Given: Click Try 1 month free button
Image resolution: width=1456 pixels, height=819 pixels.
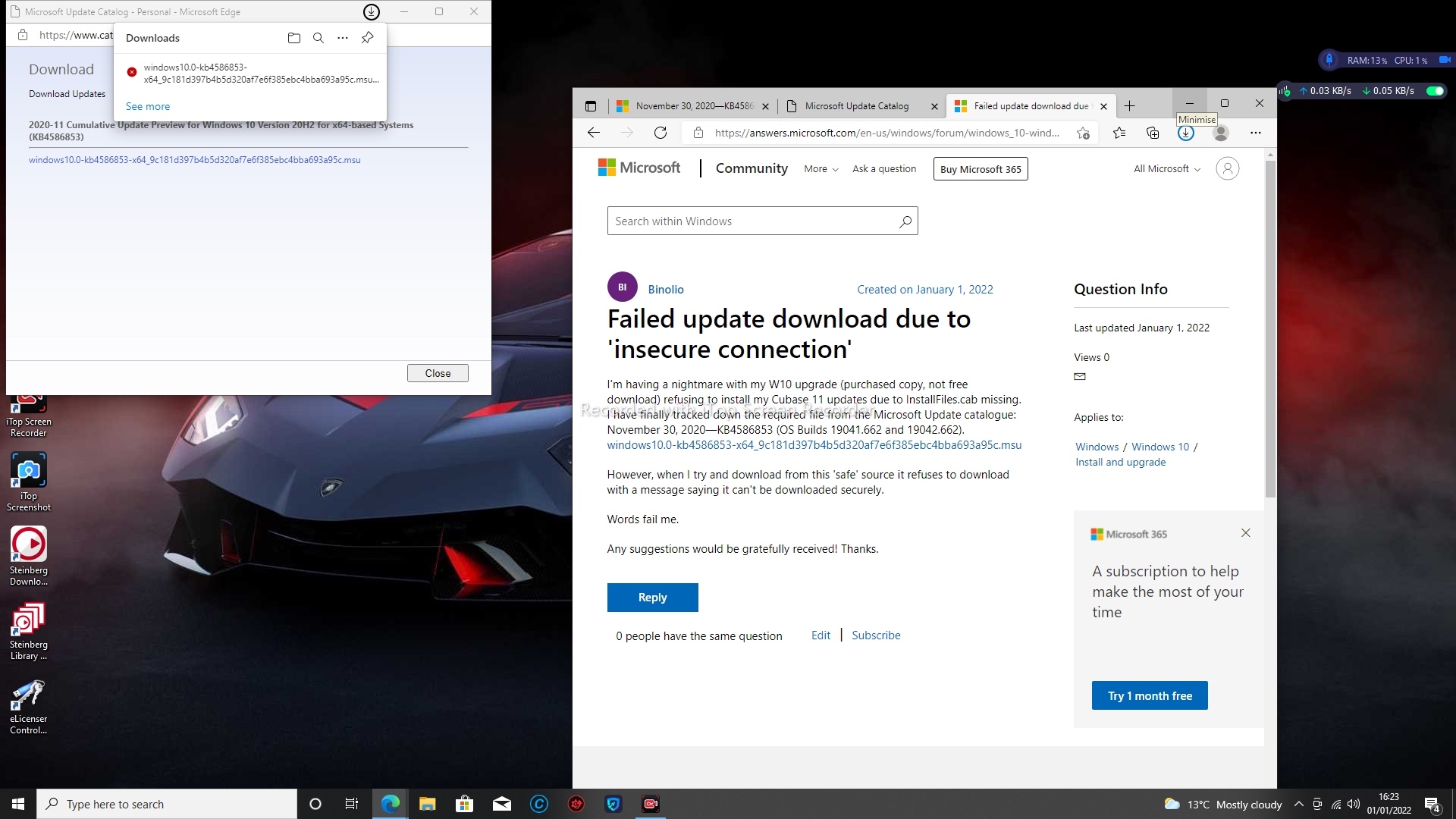Looking at the screenshot, I should pyautogui.click(x=1150, y=695).
